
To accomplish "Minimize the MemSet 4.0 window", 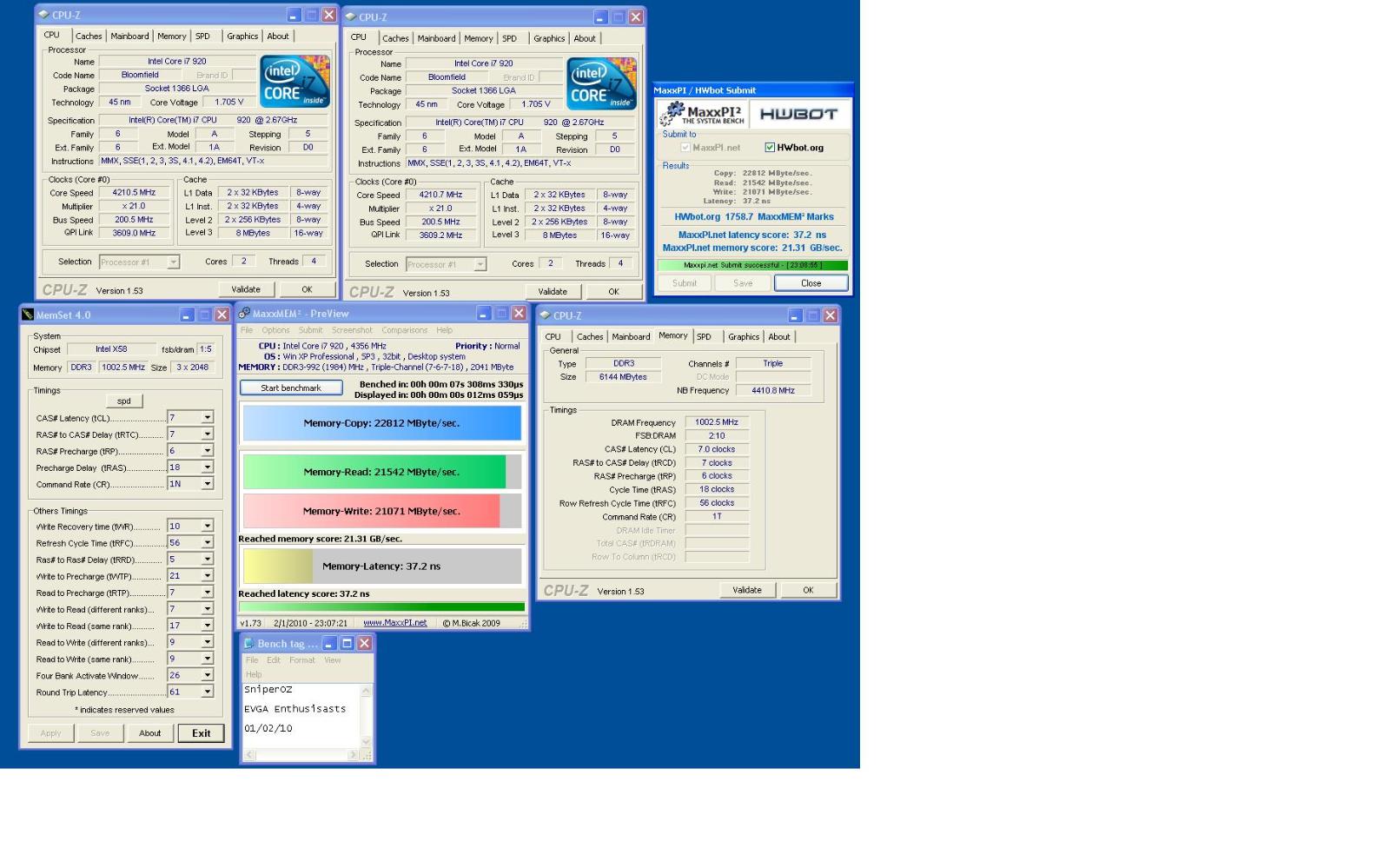I will [x=187, y=315].
